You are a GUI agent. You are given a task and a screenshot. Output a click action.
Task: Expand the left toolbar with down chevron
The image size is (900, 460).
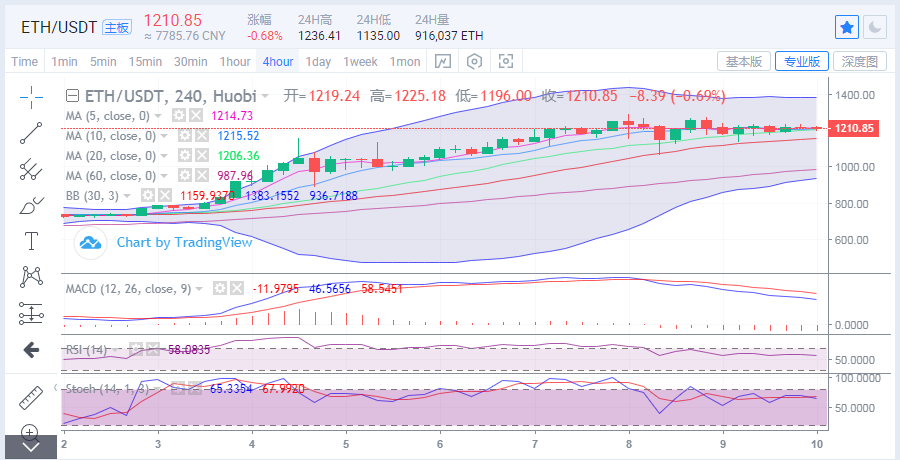click(30, 447)
